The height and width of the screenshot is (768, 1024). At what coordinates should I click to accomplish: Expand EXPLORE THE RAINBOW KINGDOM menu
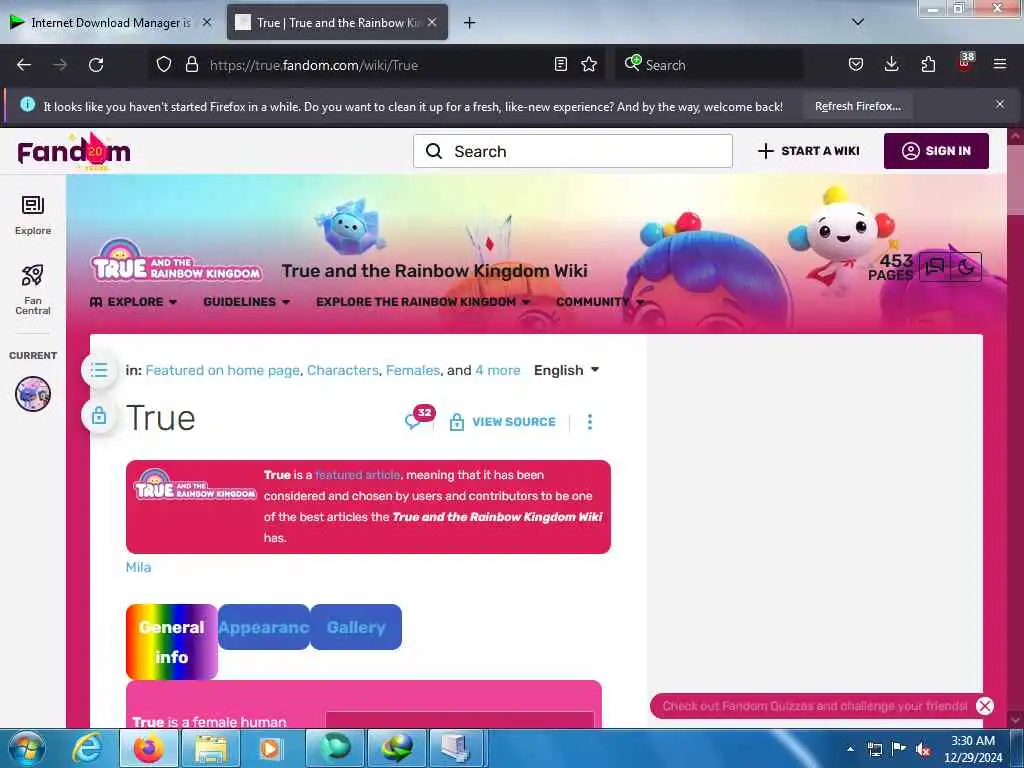click(423, 302)
